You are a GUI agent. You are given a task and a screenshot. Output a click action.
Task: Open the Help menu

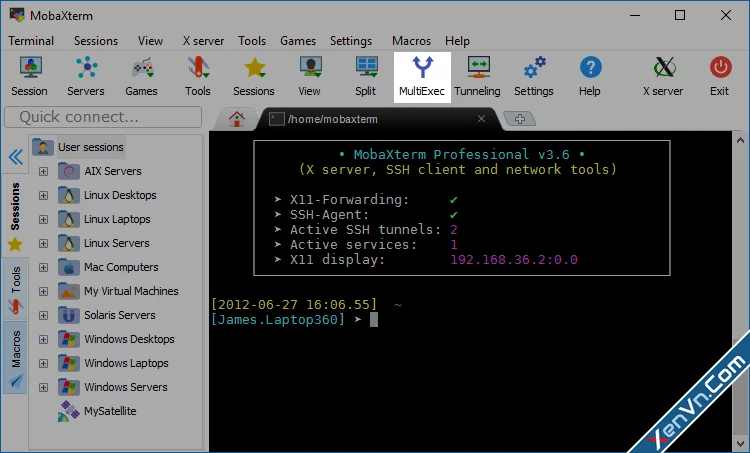[457, 41]
